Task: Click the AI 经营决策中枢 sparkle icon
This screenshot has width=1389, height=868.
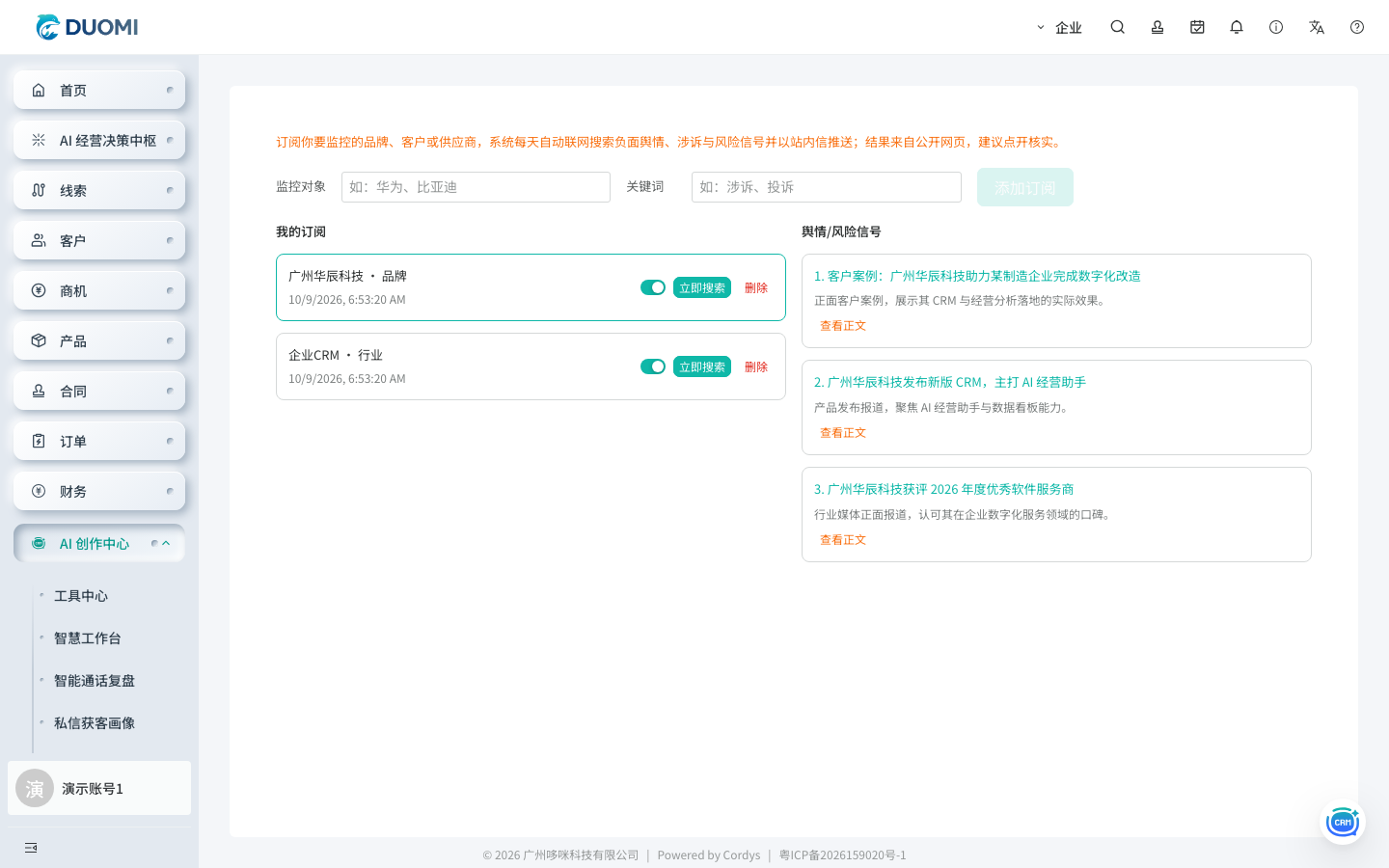Action: (x=39, y=140)
